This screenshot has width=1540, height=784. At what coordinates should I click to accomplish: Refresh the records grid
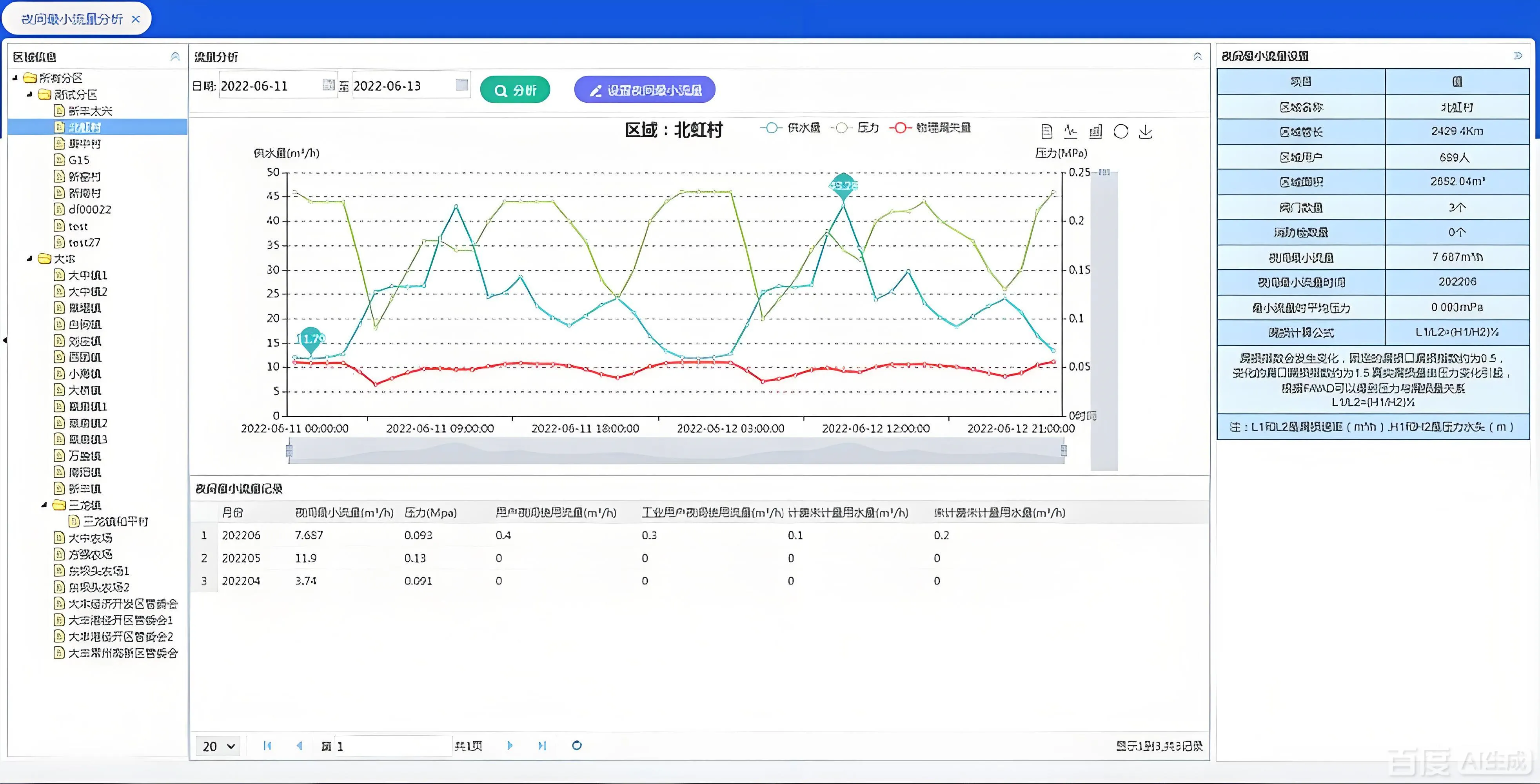[x=577, y=745]
